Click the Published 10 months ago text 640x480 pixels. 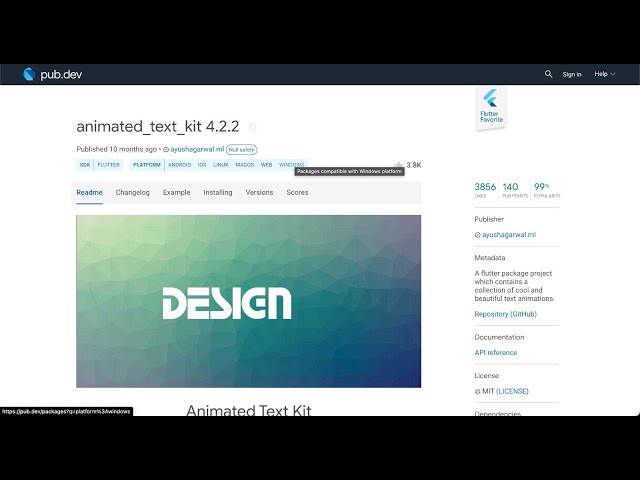tap(116, 149)
